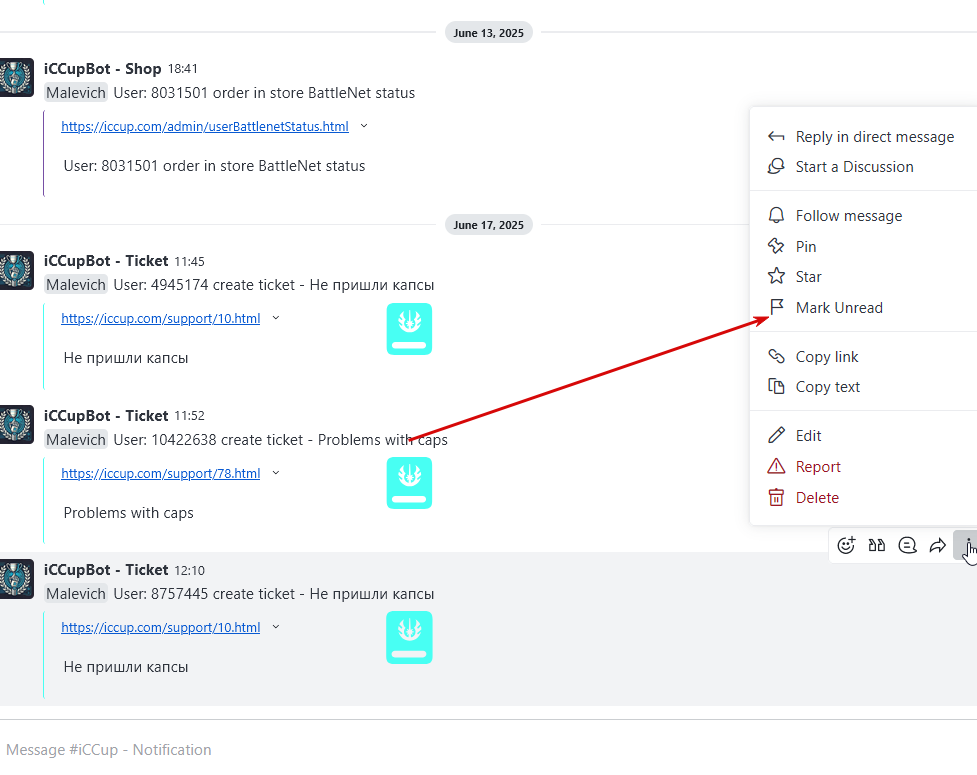This screenshot has width=977, height=775.
Task: Choose Start a Discussion
Action: [x=863, y=166]
